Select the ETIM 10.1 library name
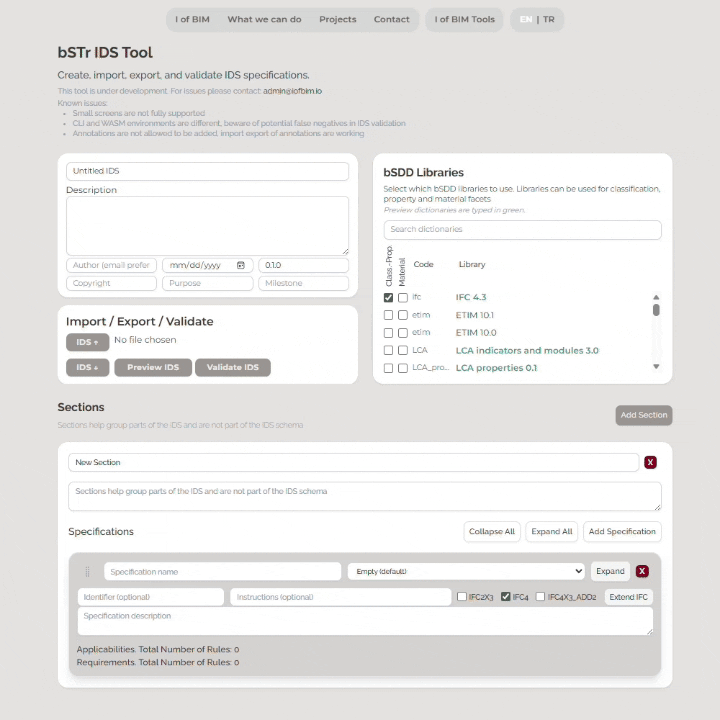 pyautogui.click(x=474, y=315)
